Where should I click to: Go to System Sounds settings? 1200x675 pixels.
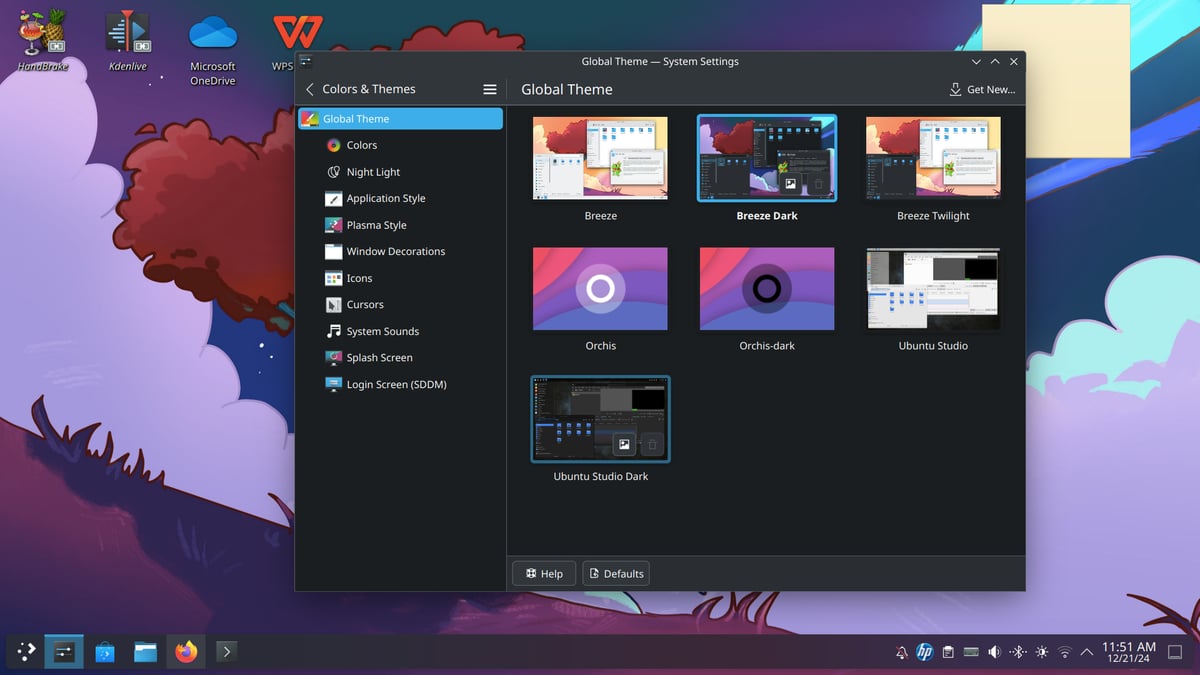382,331
